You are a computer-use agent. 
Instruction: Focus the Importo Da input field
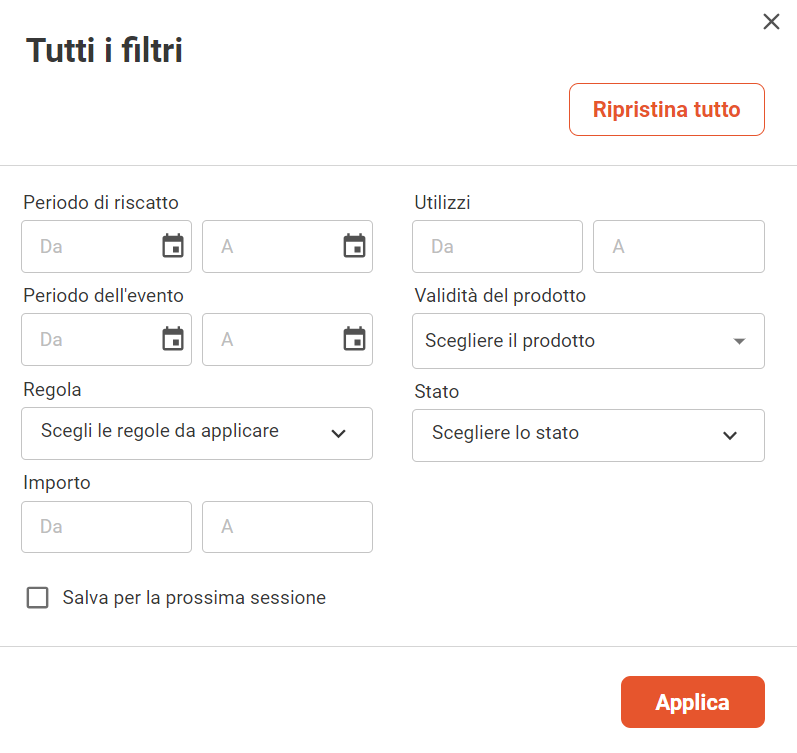click(106, 527)
